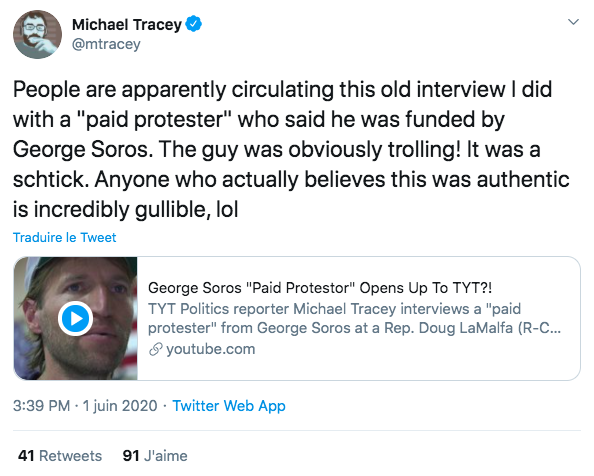This screenshot has width=594, height=476.
Task: Open the @mtracey handle link
Action: pos(106,44)
